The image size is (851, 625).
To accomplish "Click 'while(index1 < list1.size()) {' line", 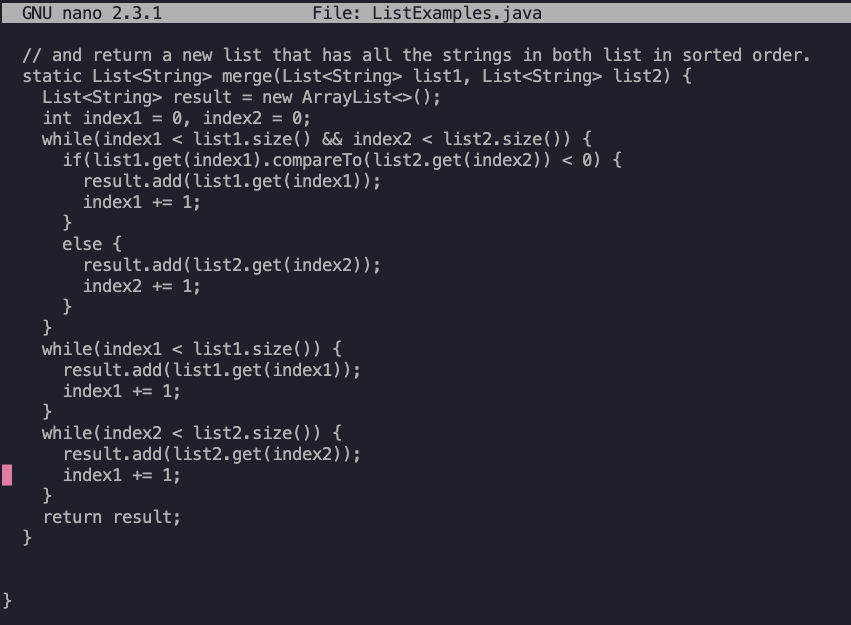I will [192, 349].
